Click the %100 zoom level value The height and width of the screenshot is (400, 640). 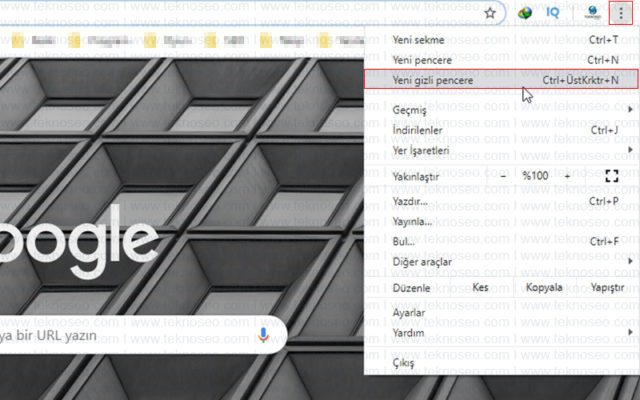point(535,176)
